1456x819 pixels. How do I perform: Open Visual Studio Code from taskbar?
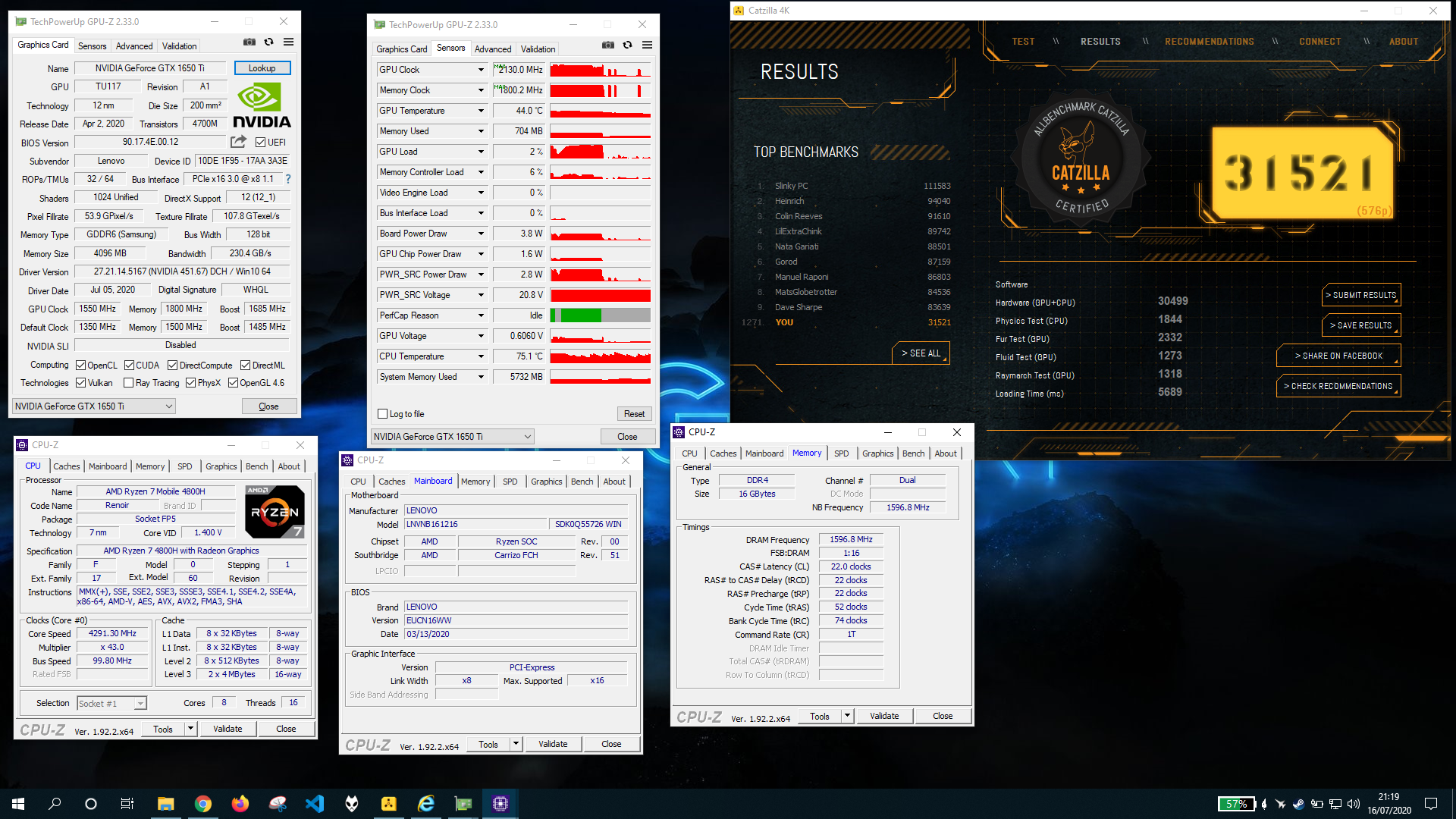pyautogui.click(x=315, y=804)
